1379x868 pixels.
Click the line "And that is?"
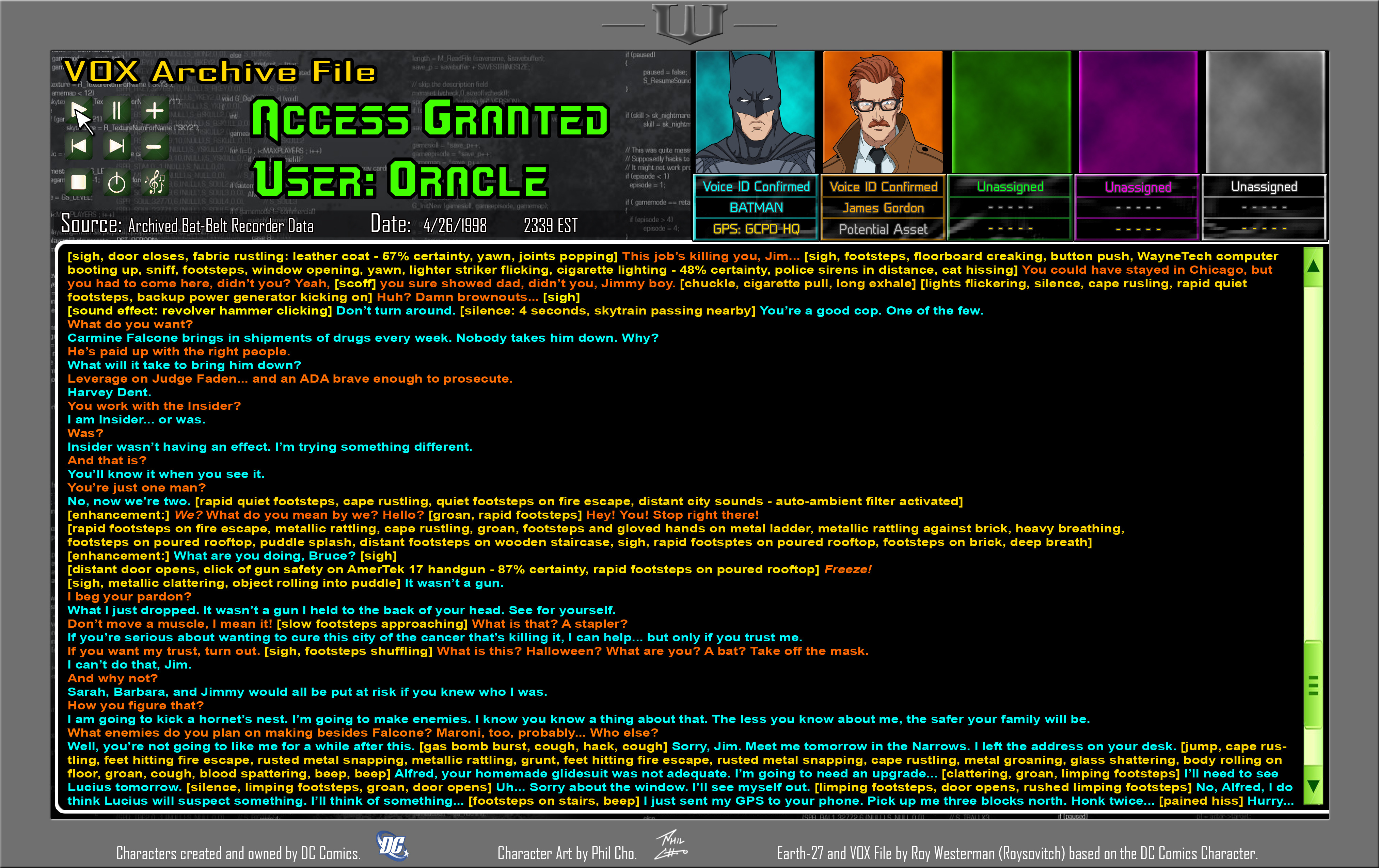point(107,460)
